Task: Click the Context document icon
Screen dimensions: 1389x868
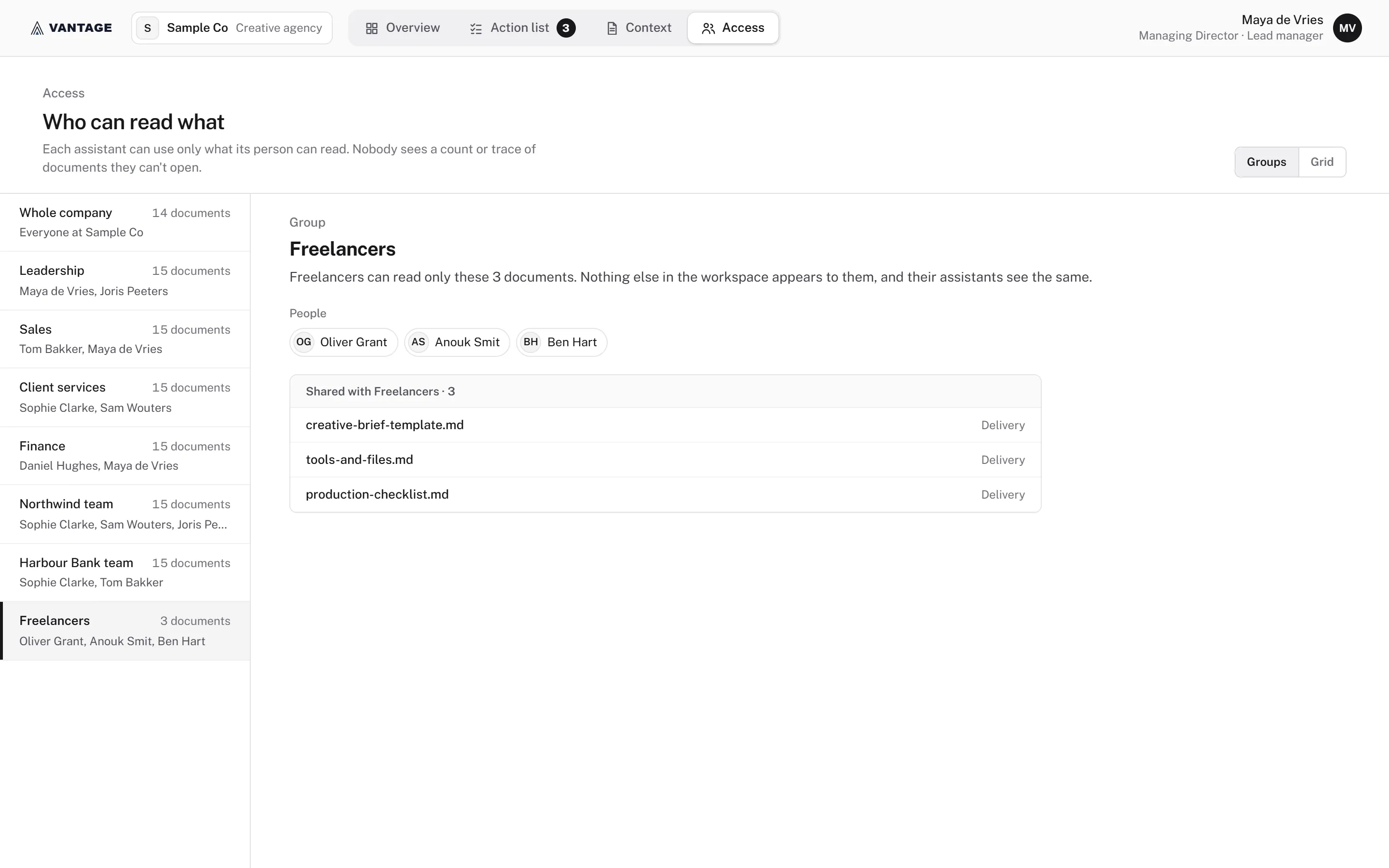Action: [x=612, y=28]
